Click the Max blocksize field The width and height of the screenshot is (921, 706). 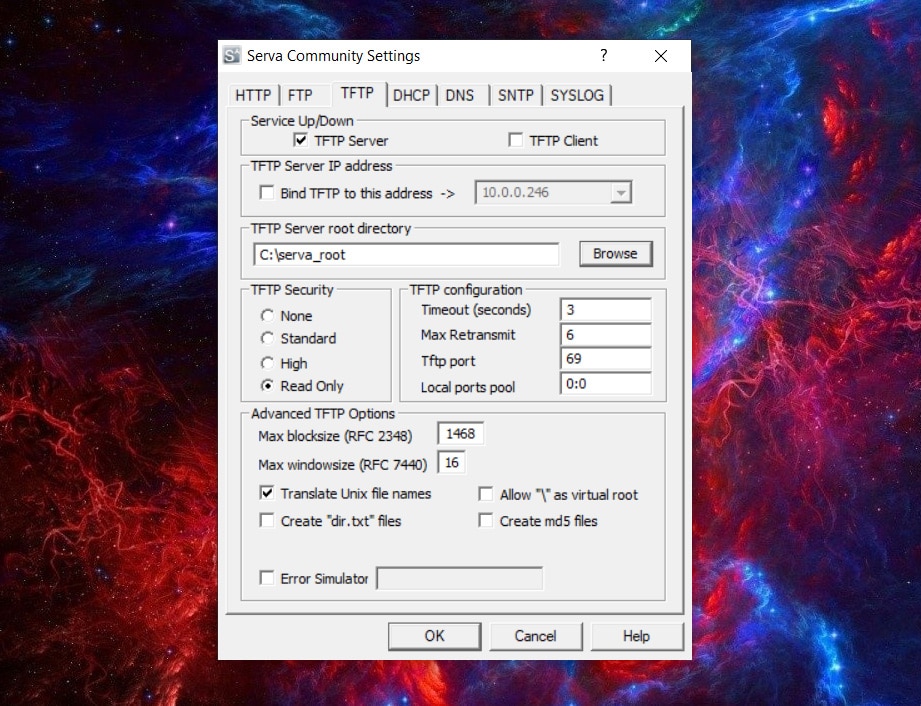(x=460, y=434)
